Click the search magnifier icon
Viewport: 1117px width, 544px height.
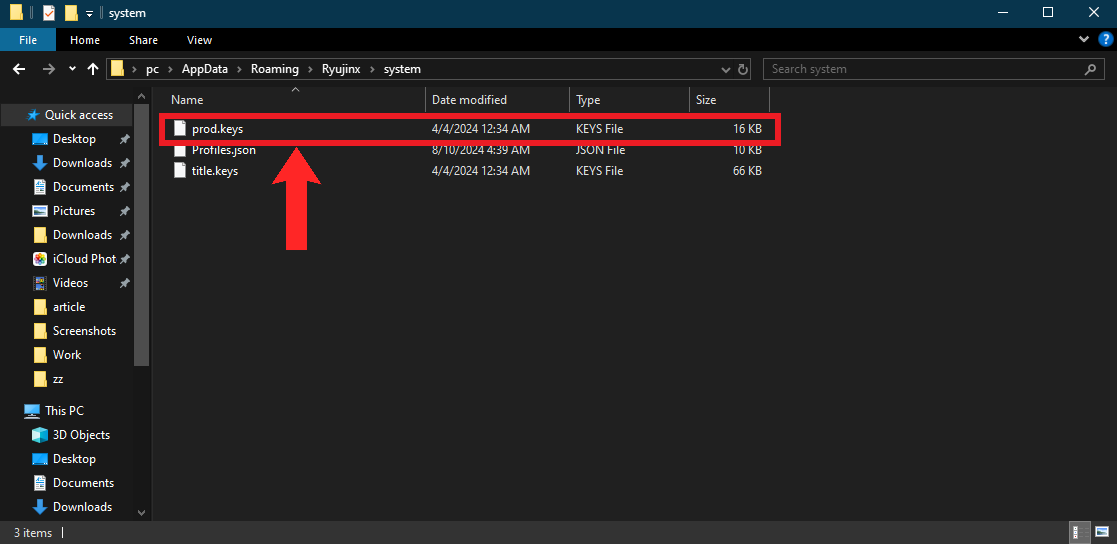click(x=1091, y=69)
